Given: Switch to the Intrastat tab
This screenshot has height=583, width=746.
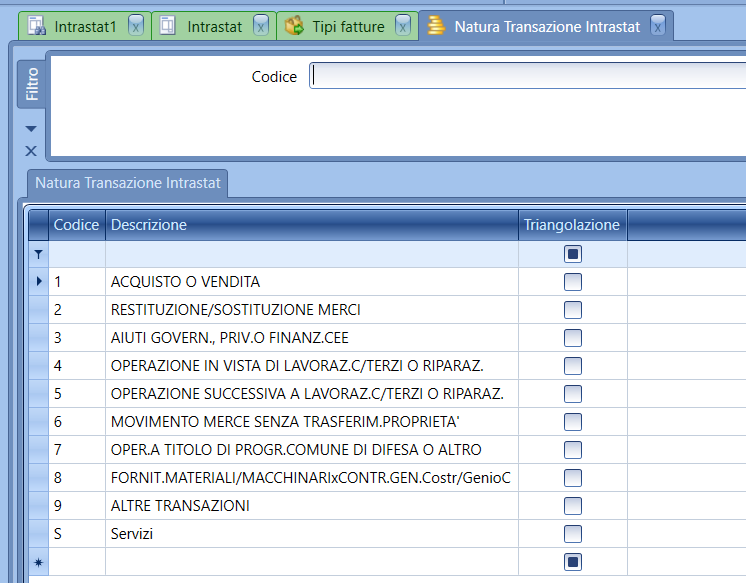Looking at the screenshot, I should pyautogui.click(x=214, y=27).
